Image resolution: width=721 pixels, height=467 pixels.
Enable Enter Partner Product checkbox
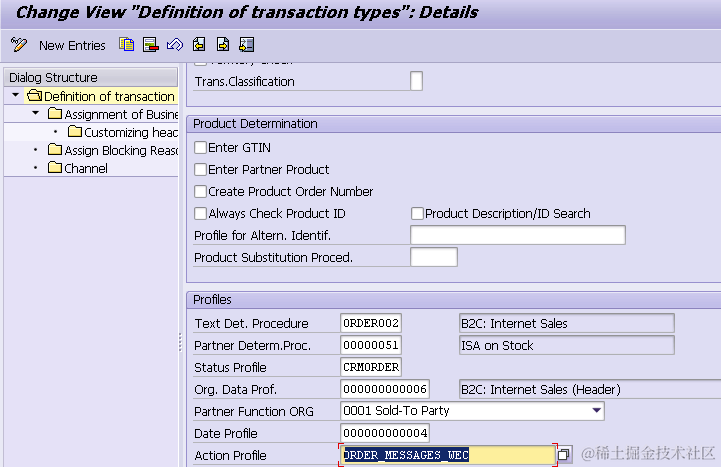tap(200, 170)
